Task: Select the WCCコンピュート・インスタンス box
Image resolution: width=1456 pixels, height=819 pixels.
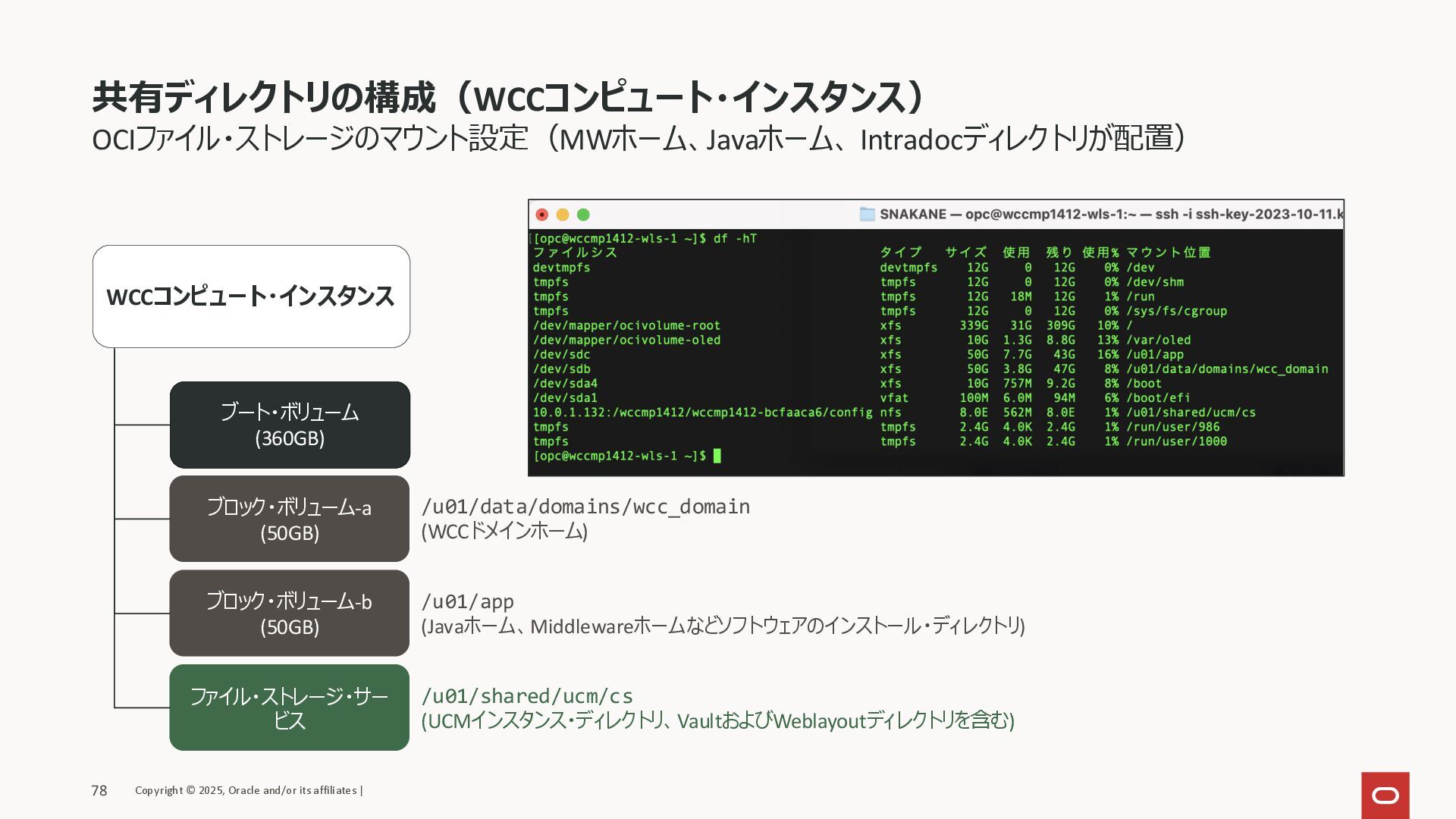Action: (x=251, y=297)
